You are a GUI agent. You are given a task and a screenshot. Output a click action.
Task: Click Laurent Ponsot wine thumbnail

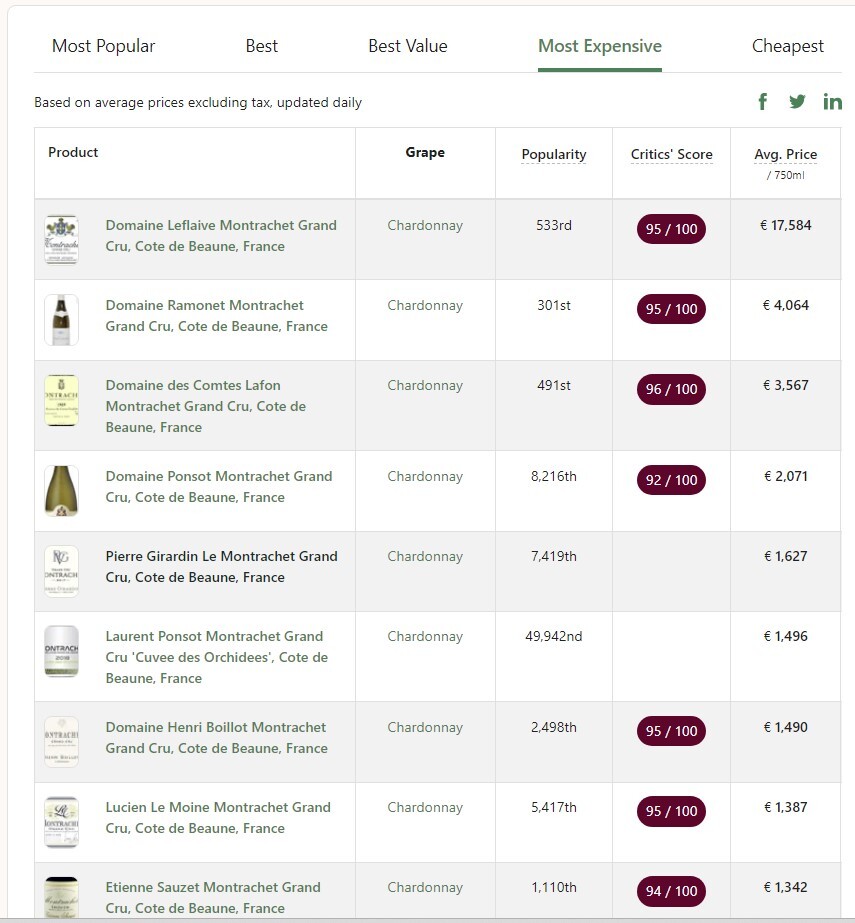point(61,651)
